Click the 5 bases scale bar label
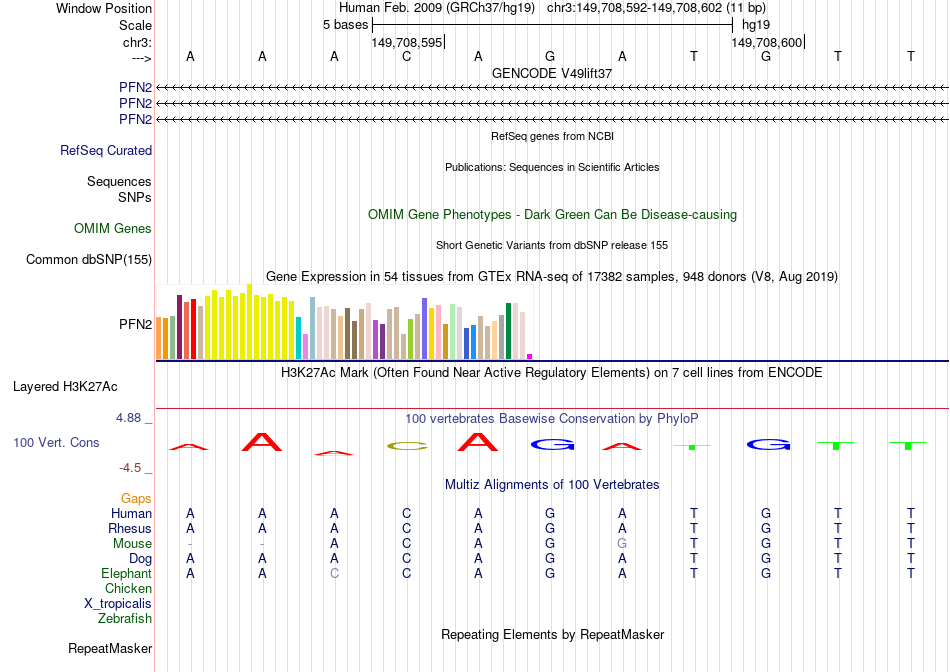The width and height of the screenshot is (950, 672). point(345,25)
